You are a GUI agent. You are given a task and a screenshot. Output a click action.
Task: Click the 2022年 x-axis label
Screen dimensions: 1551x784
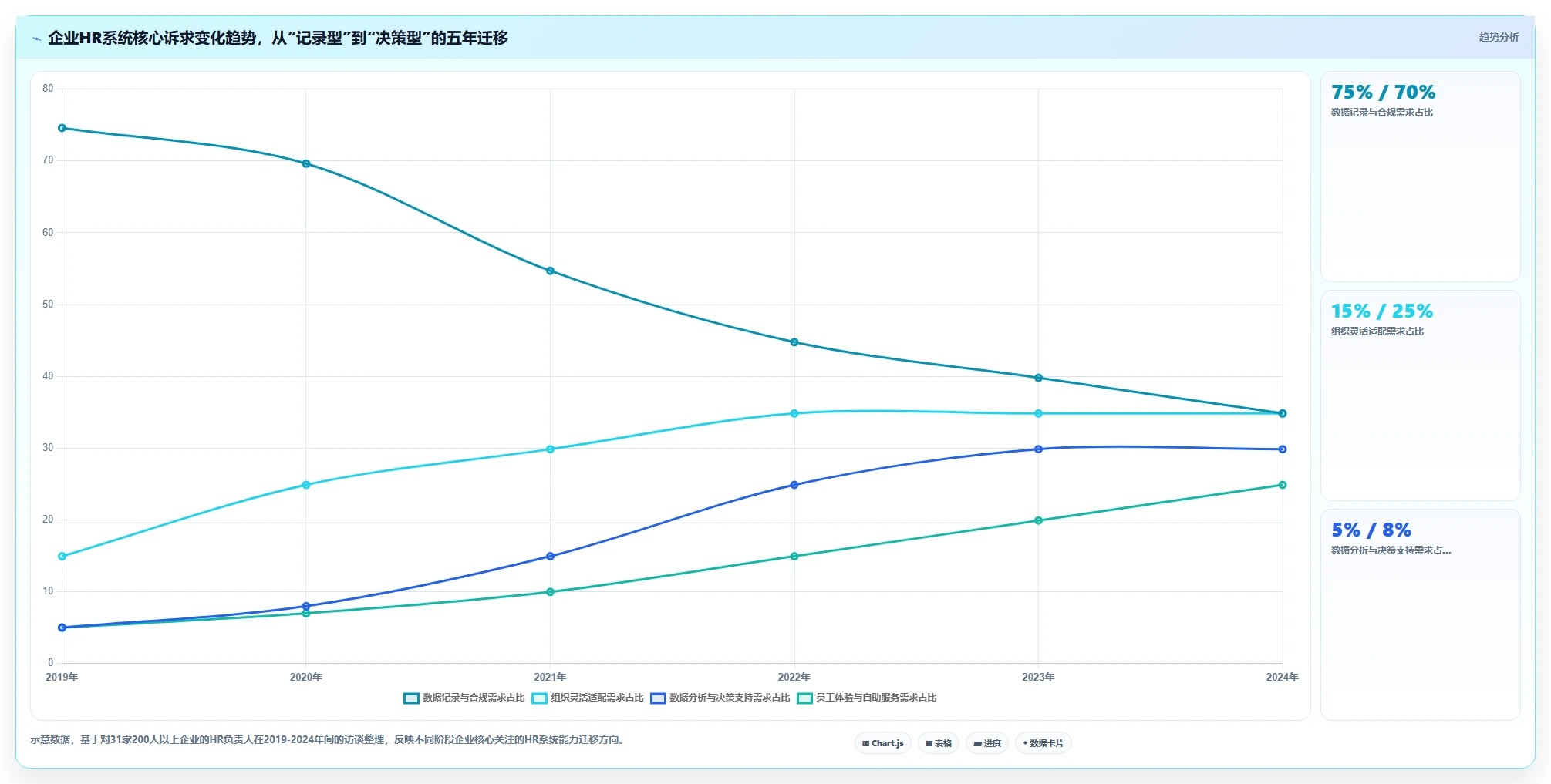click(x=794, y=678)
